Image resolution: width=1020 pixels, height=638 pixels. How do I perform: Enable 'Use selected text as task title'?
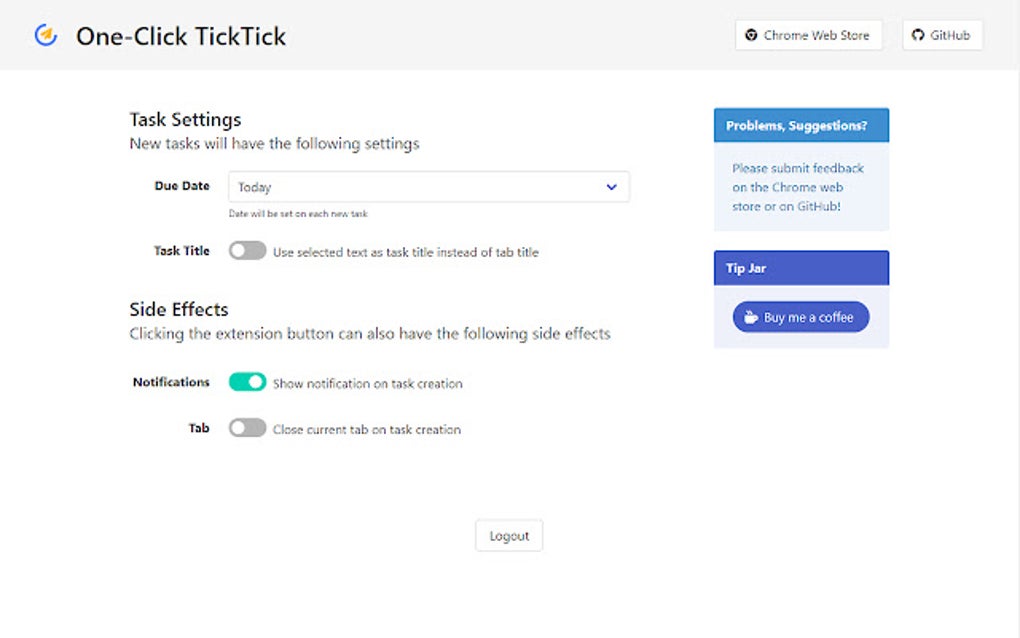(247, 251)
